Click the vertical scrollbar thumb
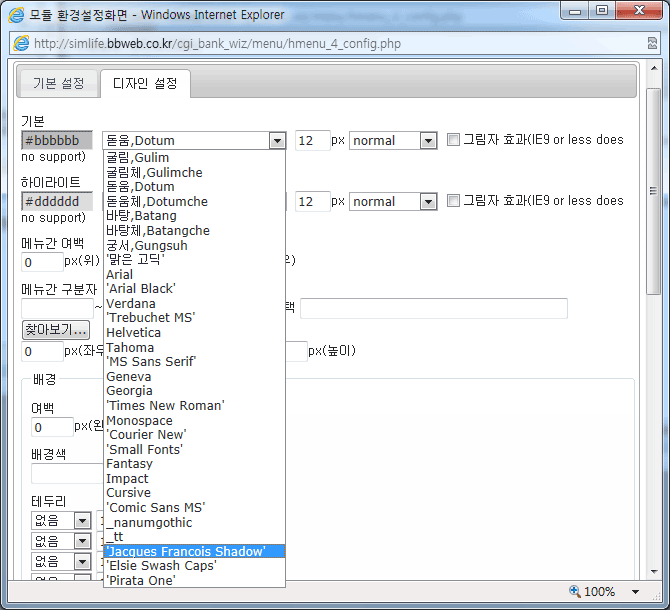This screenshot has height=610, width=670. [x=653, y=191]
